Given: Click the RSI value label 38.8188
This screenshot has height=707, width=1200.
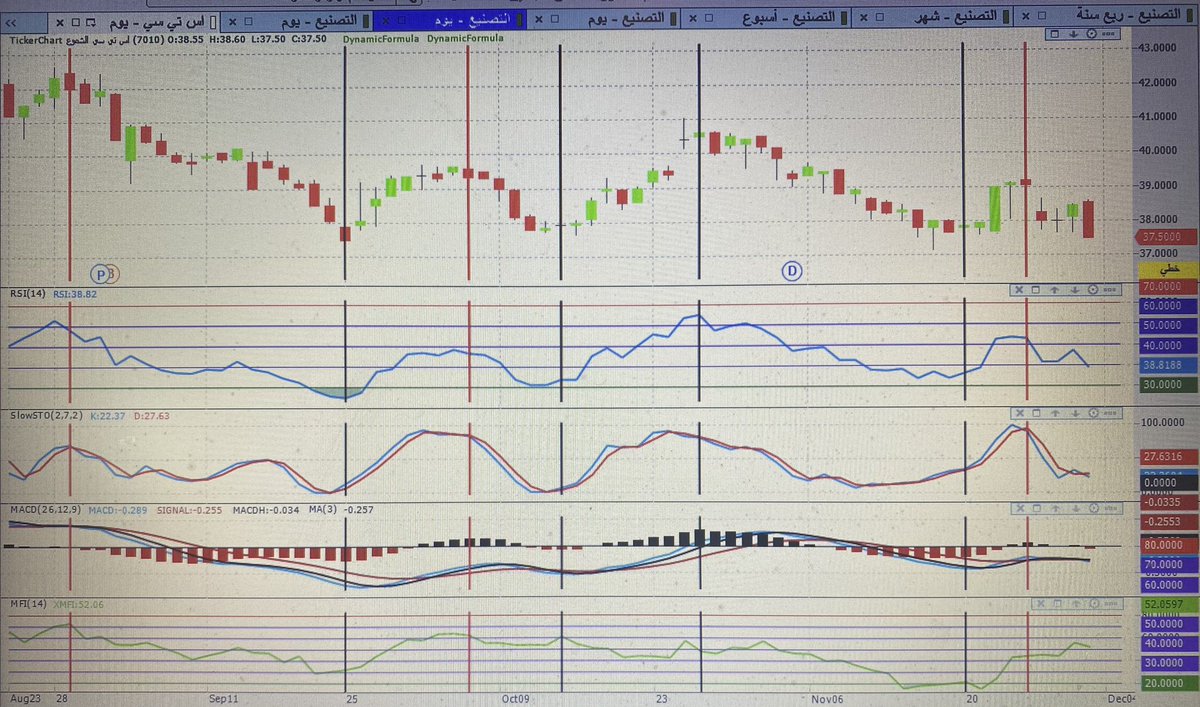Looking at the screenshot, I should pyautogui.click(x=1168, y=367).
